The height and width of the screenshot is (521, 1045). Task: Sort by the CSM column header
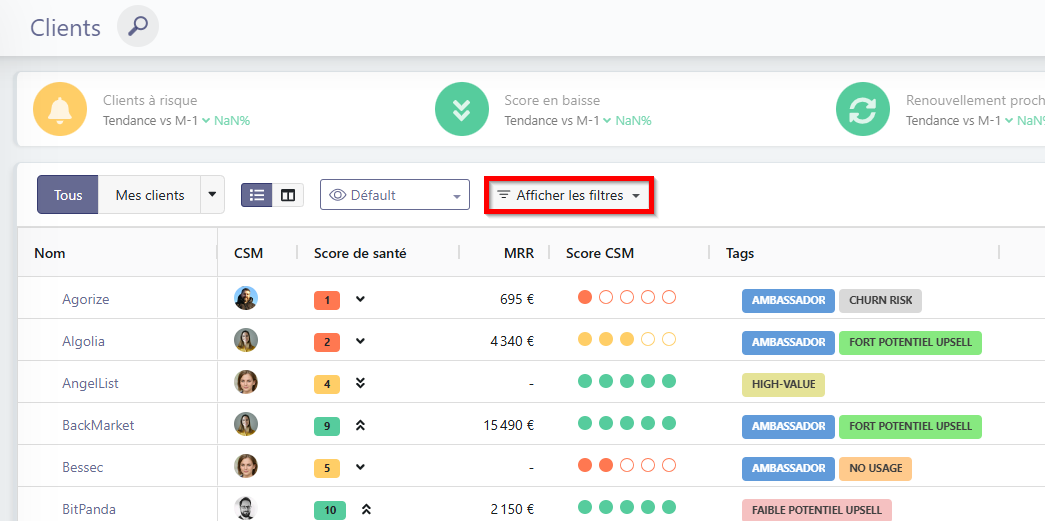pyautogui.click(x=249, y=253)
